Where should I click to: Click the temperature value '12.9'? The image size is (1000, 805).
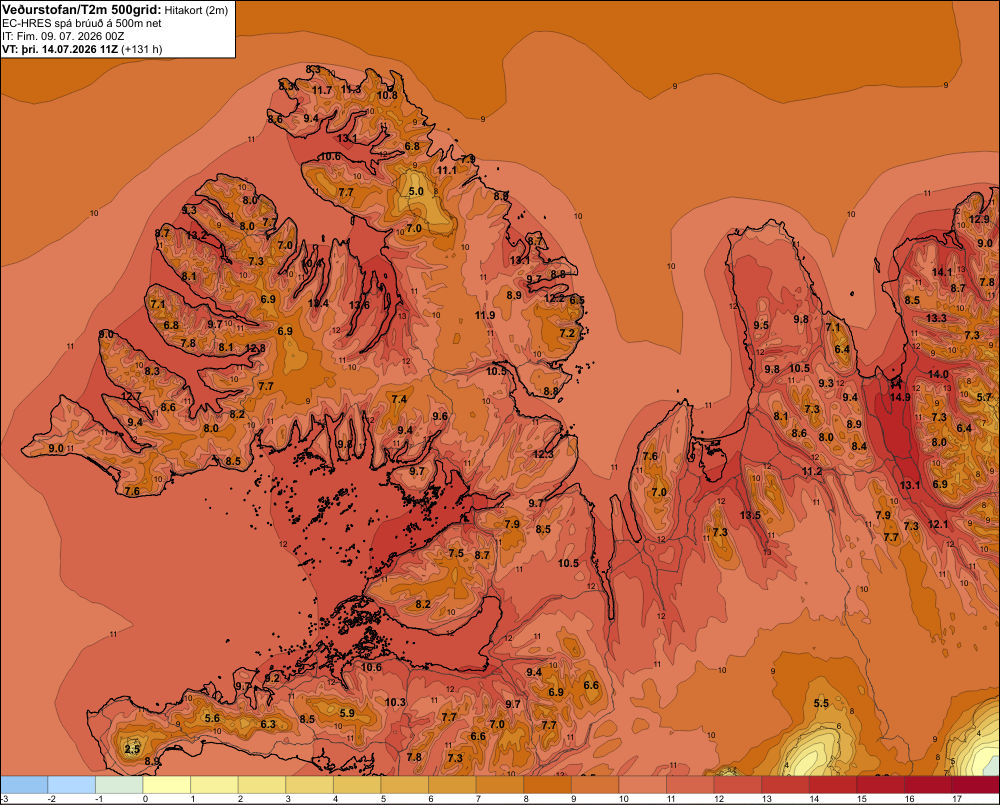click(979, 219)
